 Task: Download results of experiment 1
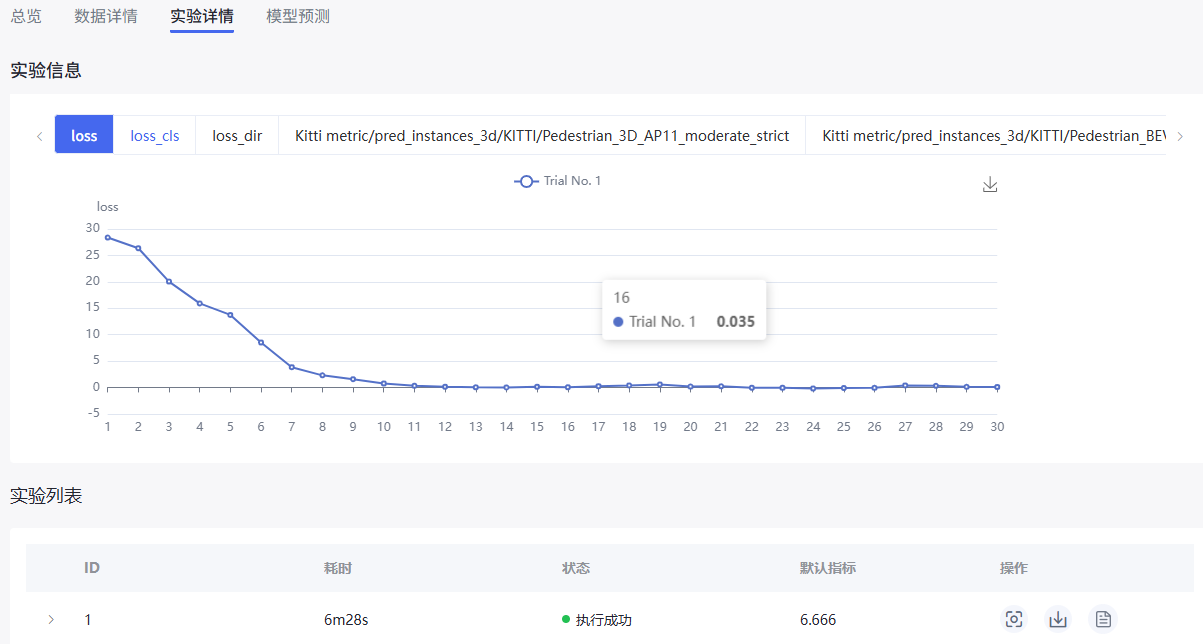(1058, 619)
